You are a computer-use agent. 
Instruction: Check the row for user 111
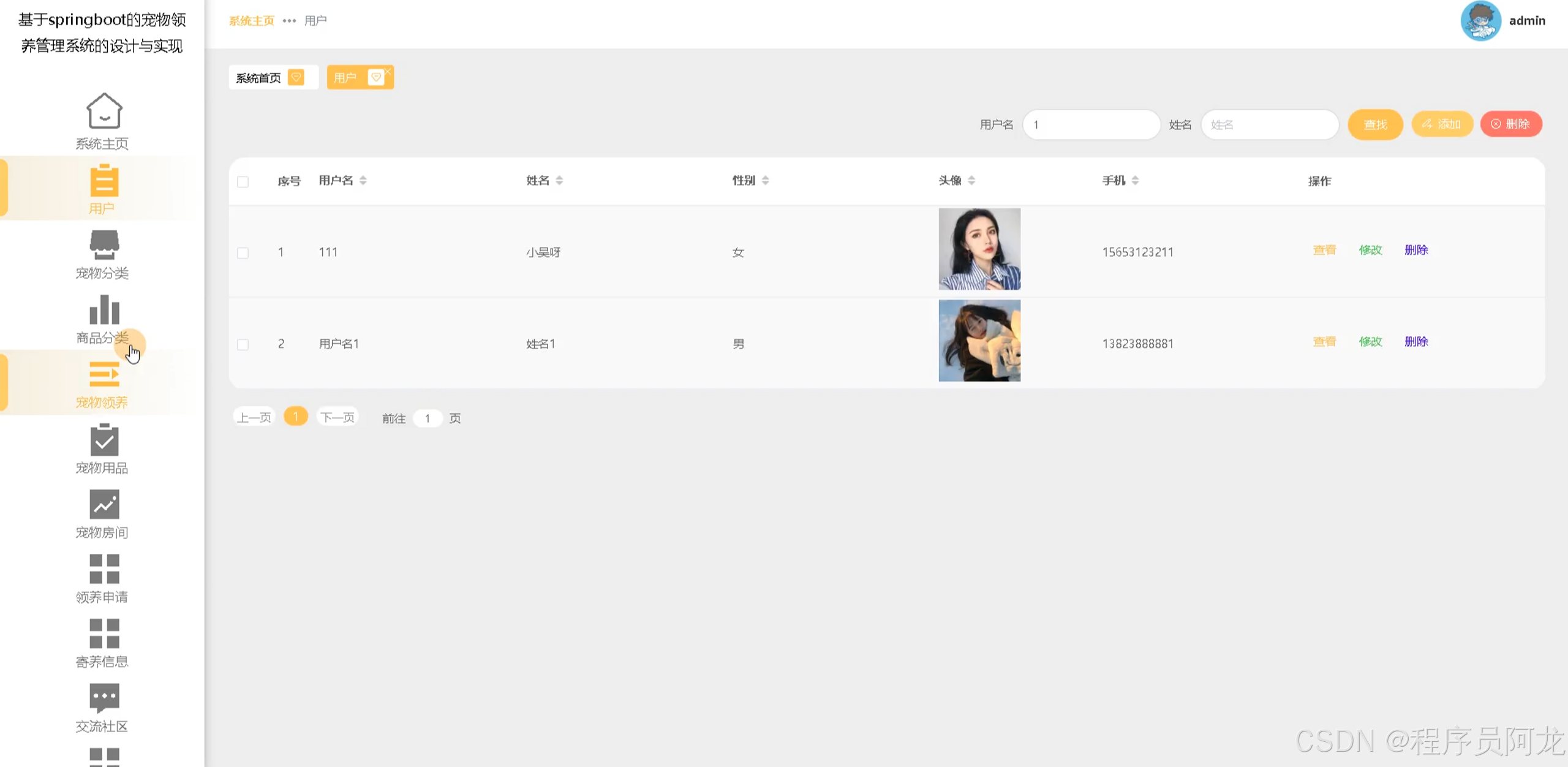(x=243, y=253)
